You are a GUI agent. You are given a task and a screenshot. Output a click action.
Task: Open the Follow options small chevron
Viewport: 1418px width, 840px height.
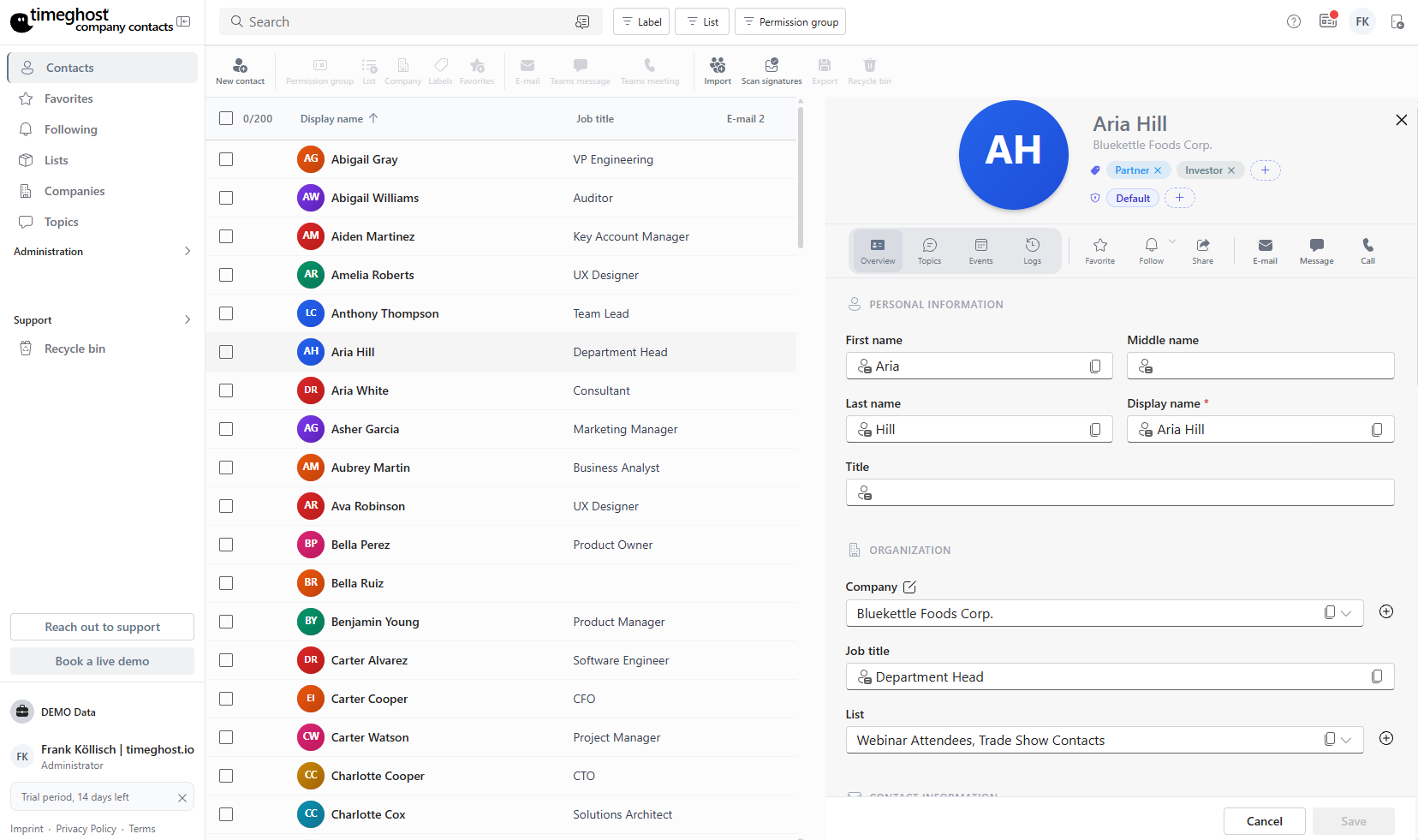(1172, 241)
